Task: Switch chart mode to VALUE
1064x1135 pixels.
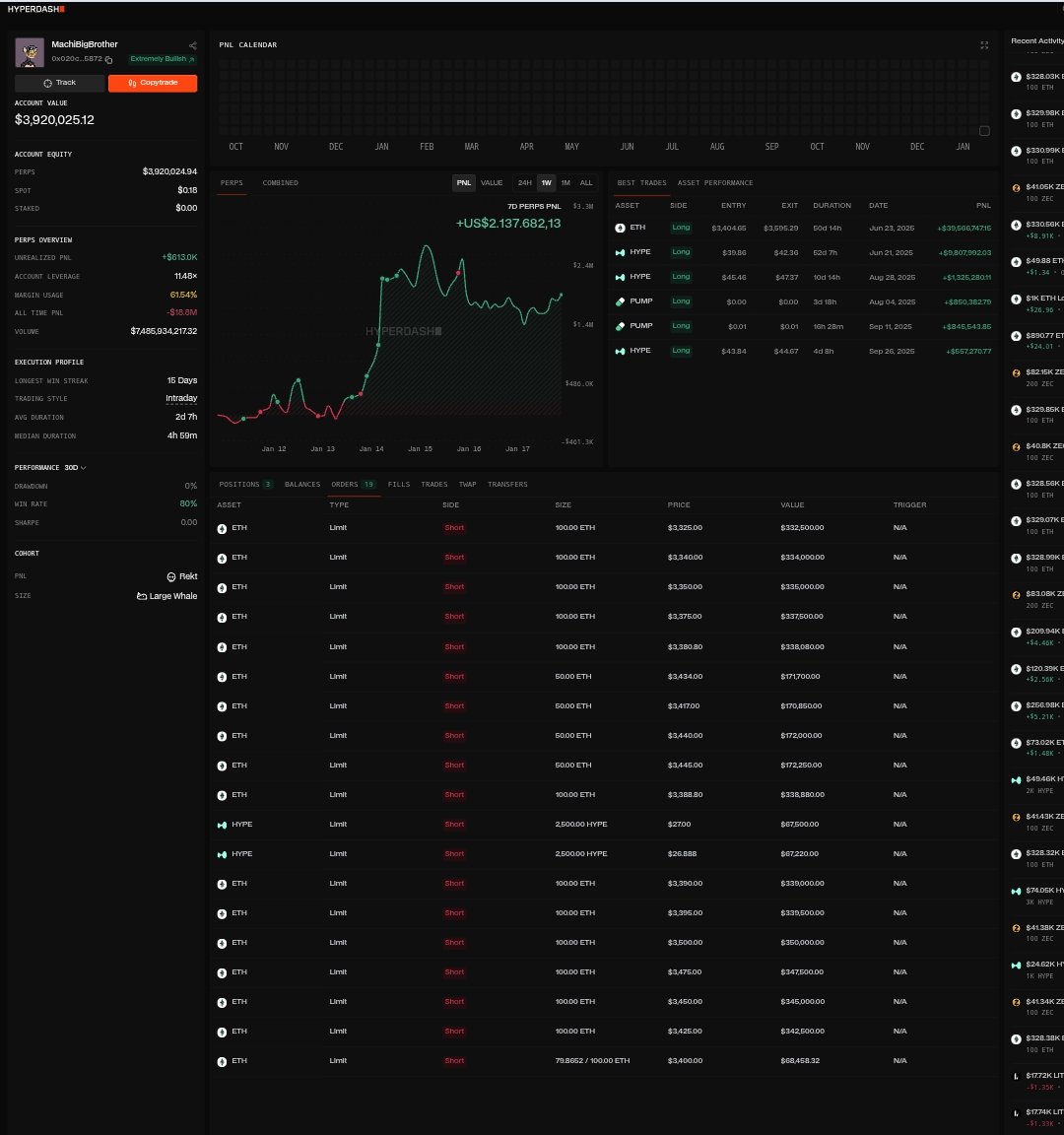Action: tap(492, 183)
